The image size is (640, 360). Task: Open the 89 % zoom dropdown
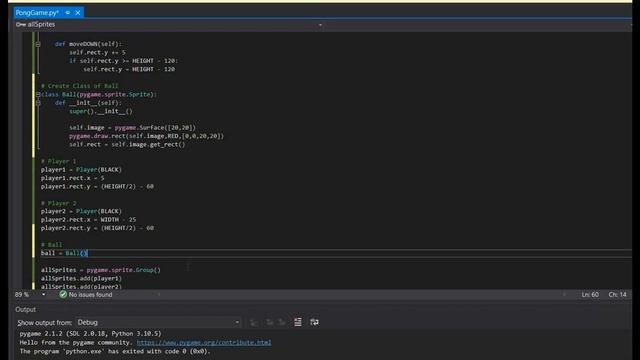click(43, 295)
